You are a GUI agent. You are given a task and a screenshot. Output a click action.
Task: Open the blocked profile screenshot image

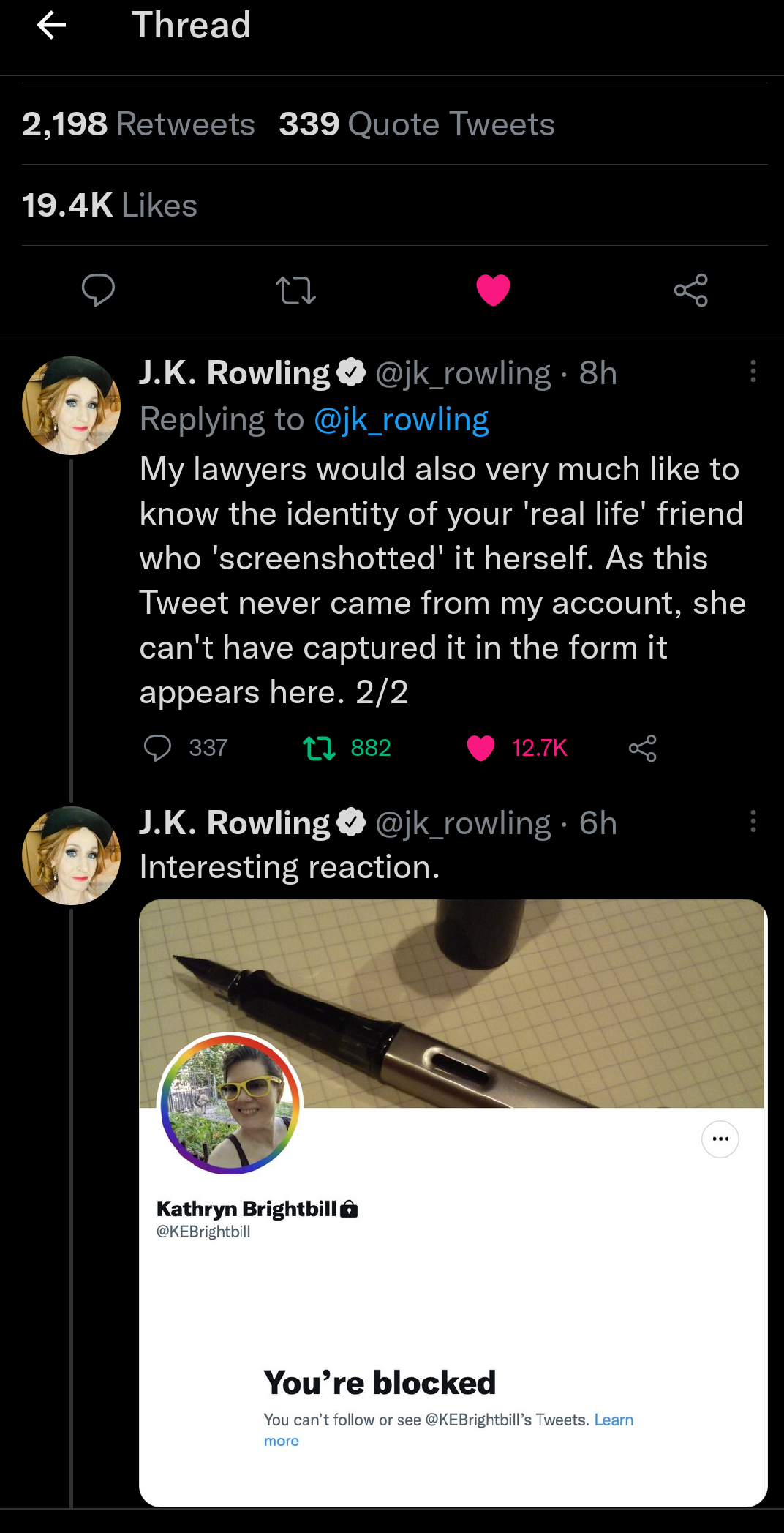(x=453, y=1202)
